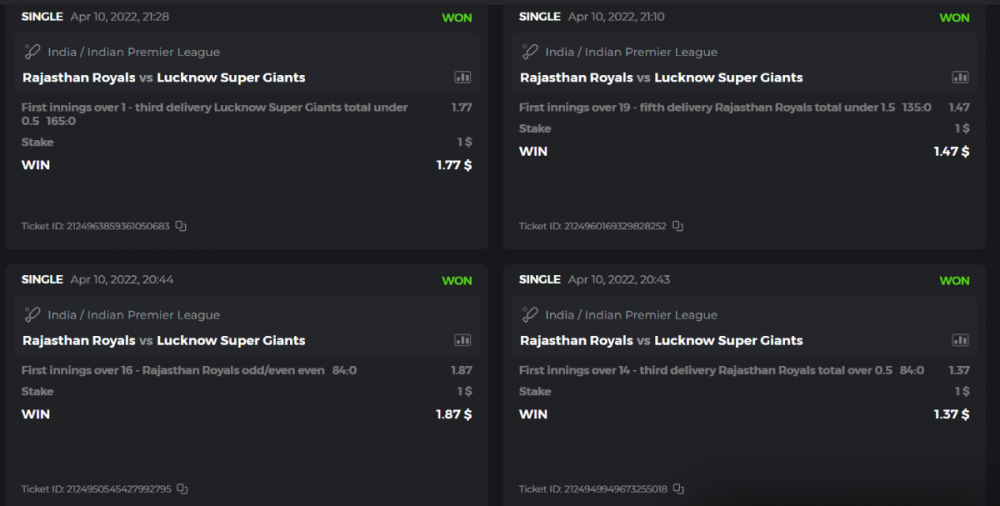The width and height of the screenshot is (1000, 506).
Task: Copy ticket ID ending in 255018
Action: pos(678,489)
